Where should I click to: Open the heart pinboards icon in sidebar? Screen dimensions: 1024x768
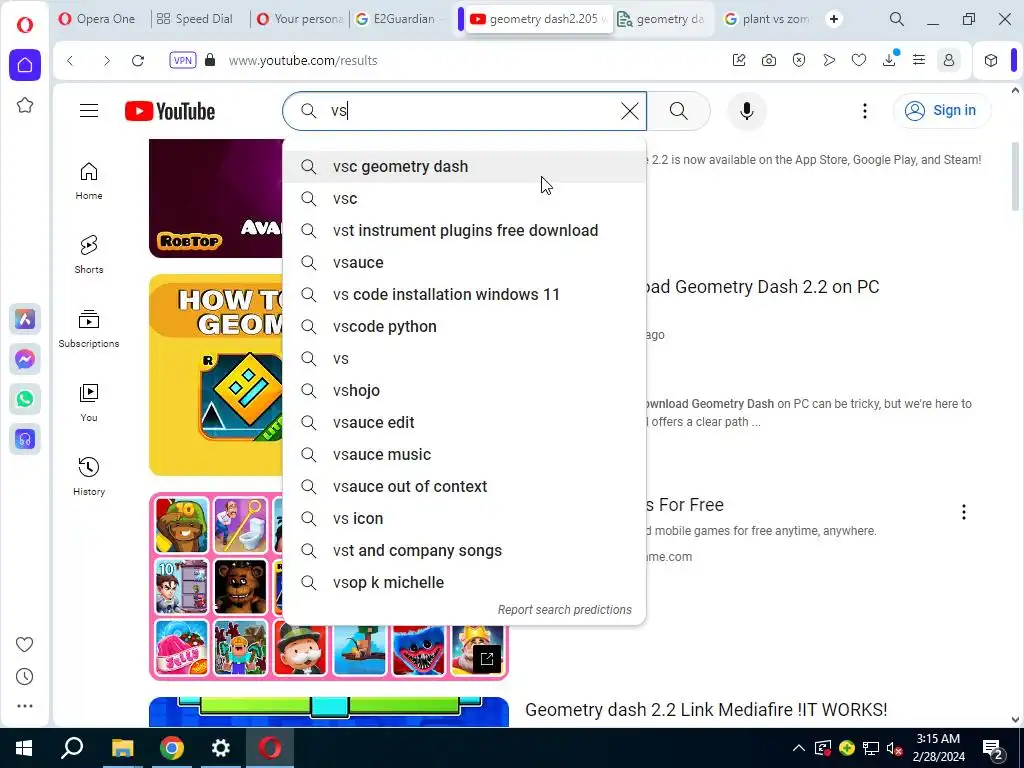coord(25,645)
